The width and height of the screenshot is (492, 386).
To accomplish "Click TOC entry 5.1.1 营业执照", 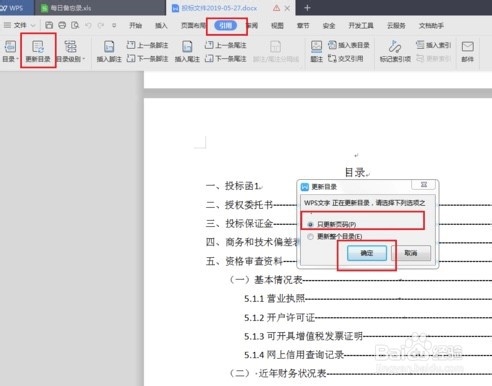I will point(274,298).
